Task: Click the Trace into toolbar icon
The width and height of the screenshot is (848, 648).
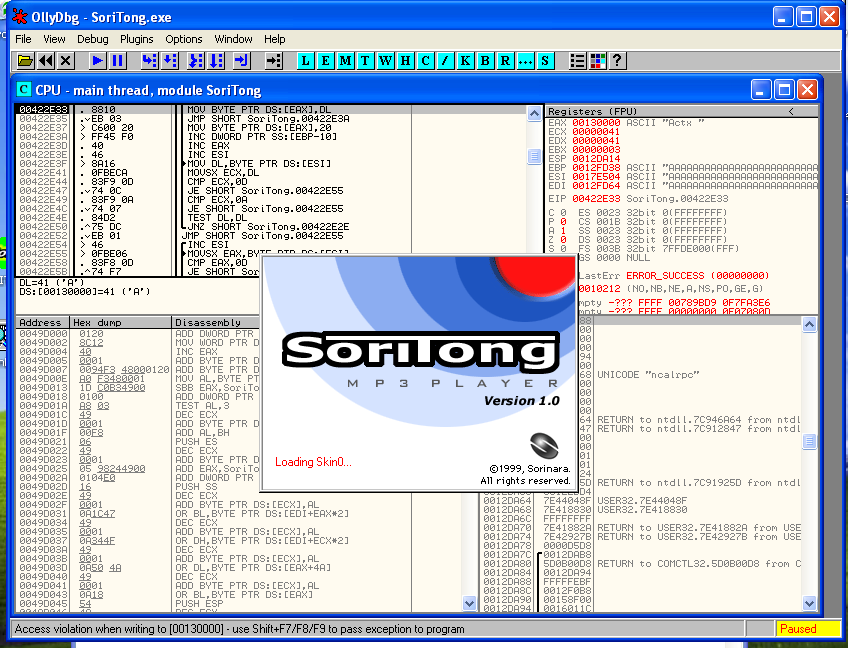Action: pos(196,60)
